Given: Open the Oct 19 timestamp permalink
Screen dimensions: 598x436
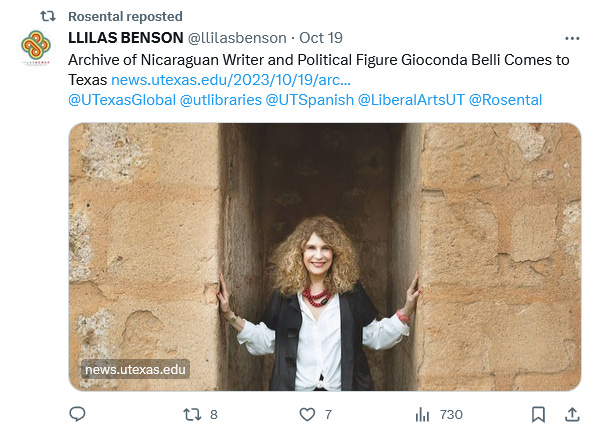Looking at the screenshot, I should (x=321, y=38).
